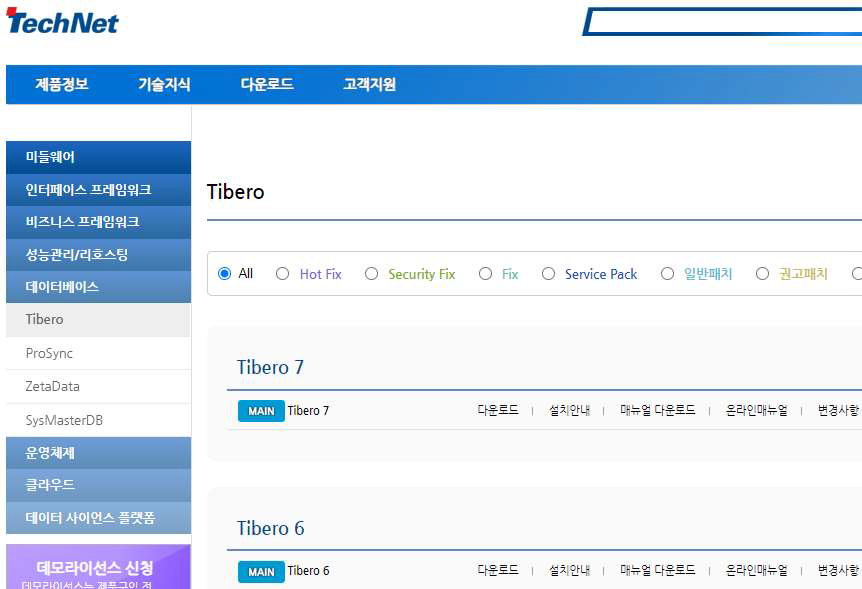862x589 pixels.
Task: Click the MAIN badge for Tibero 6
Action: click(261, 572)
